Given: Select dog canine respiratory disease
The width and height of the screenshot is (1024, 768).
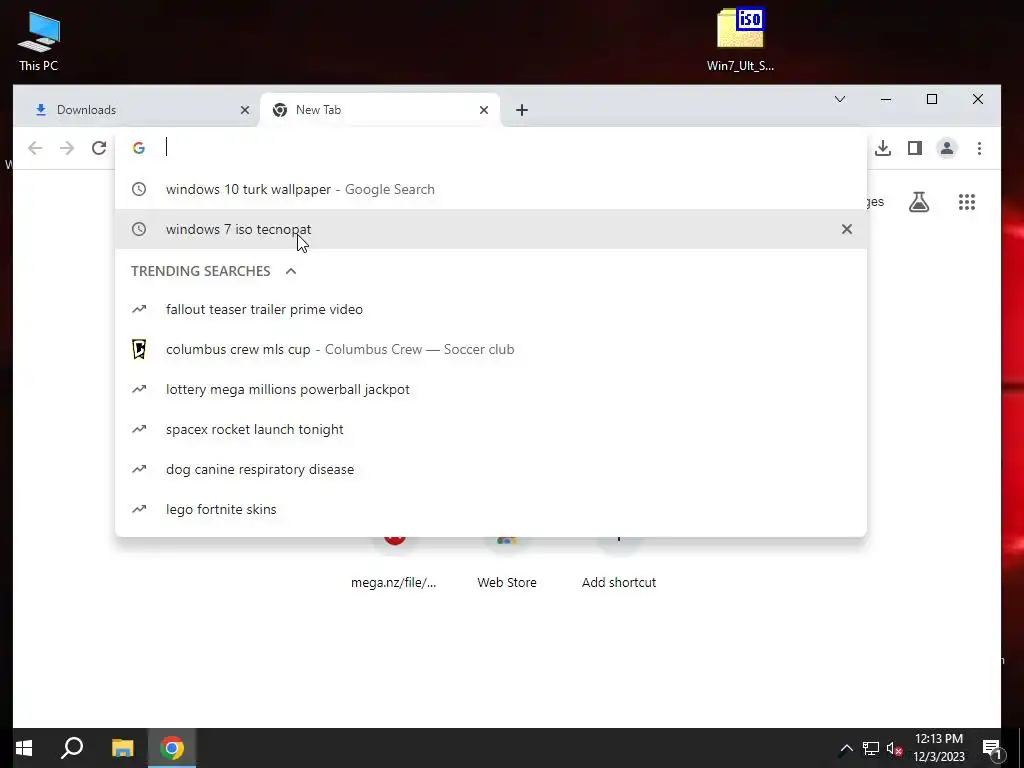Looking at the screenshot, I should coord(491,469).
